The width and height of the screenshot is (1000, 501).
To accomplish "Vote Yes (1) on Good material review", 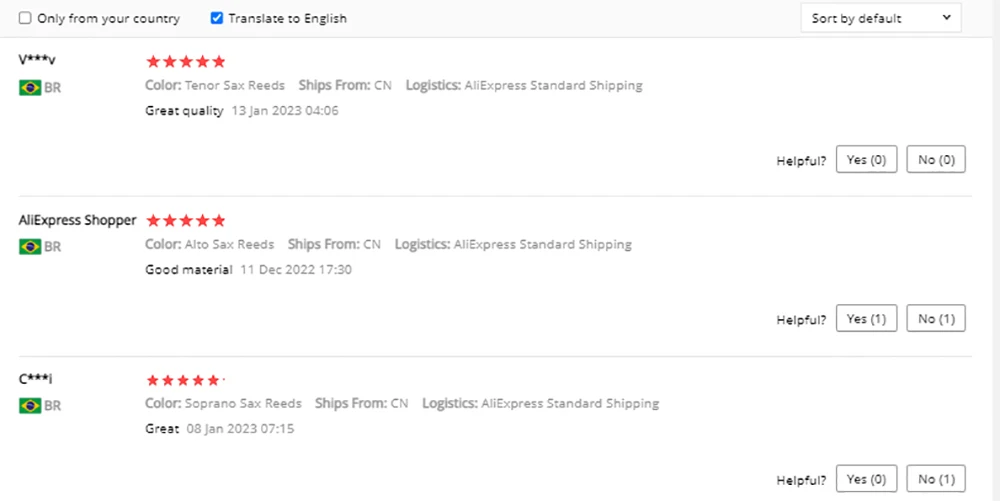I will [866, 319].
